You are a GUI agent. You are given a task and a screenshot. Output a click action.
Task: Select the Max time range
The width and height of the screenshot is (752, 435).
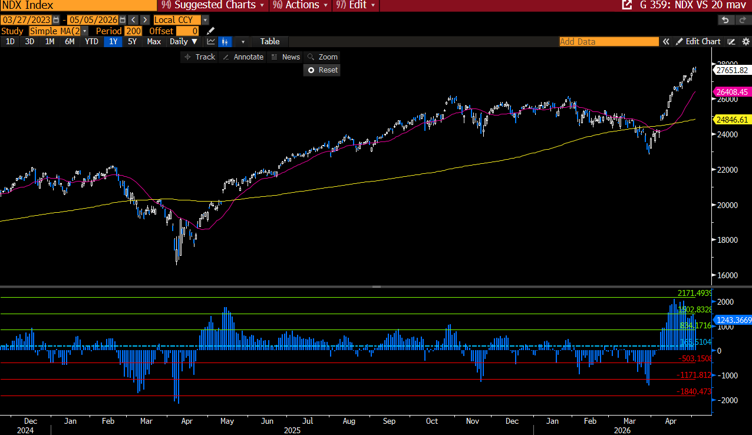pos(153,42)
